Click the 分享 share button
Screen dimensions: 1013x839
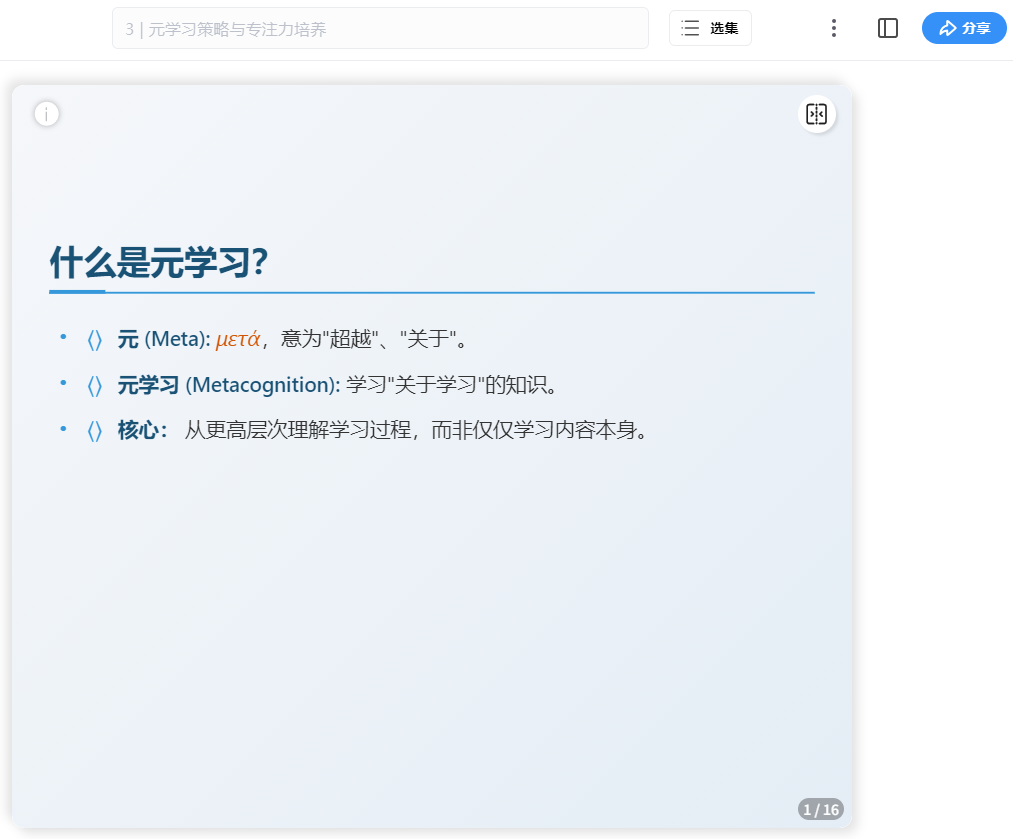pyautogui.click(x=964, y=28)
